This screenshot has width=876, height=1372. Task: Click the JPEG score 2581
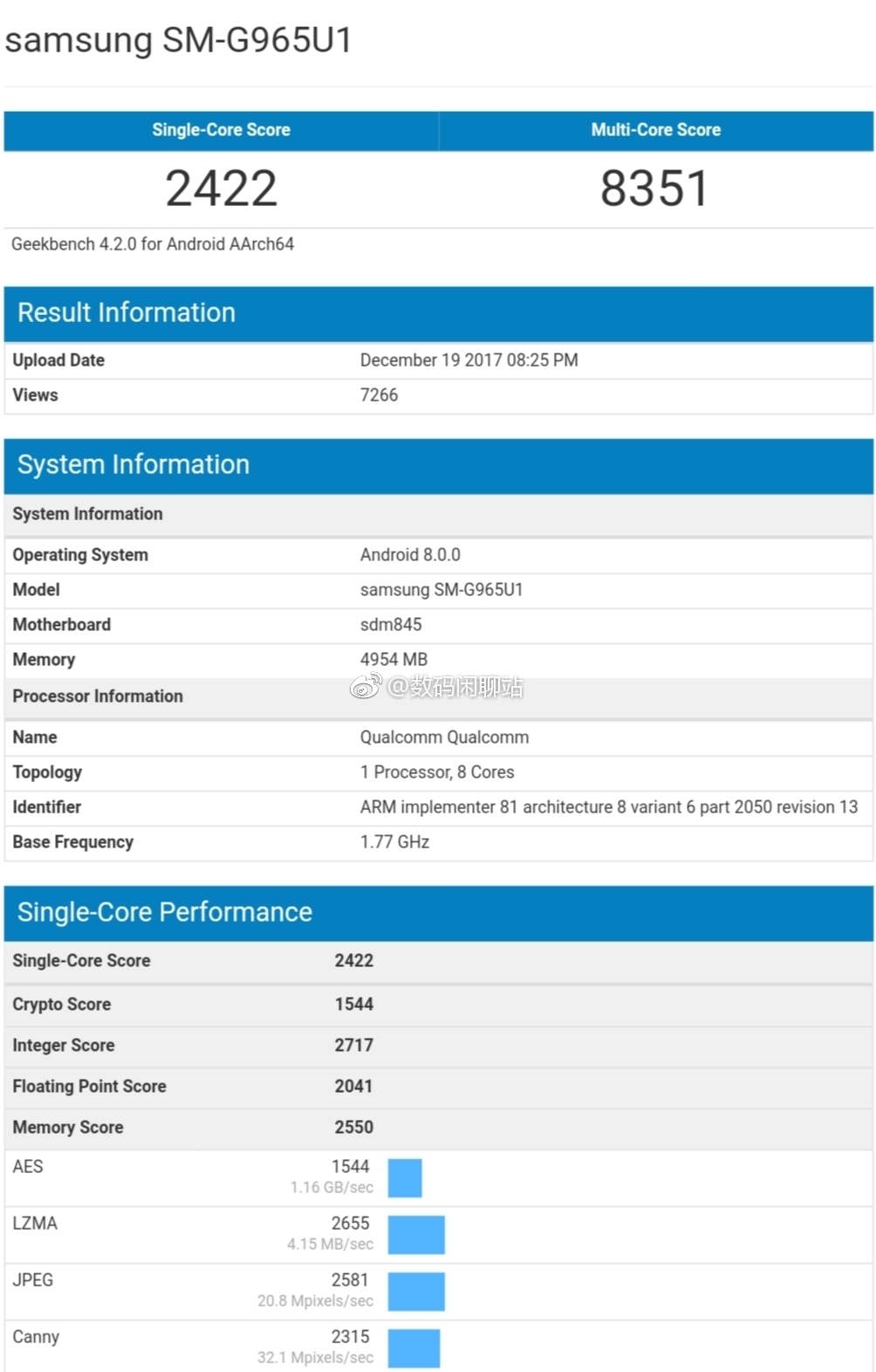pyautogui.click(x=351, y=1280)
